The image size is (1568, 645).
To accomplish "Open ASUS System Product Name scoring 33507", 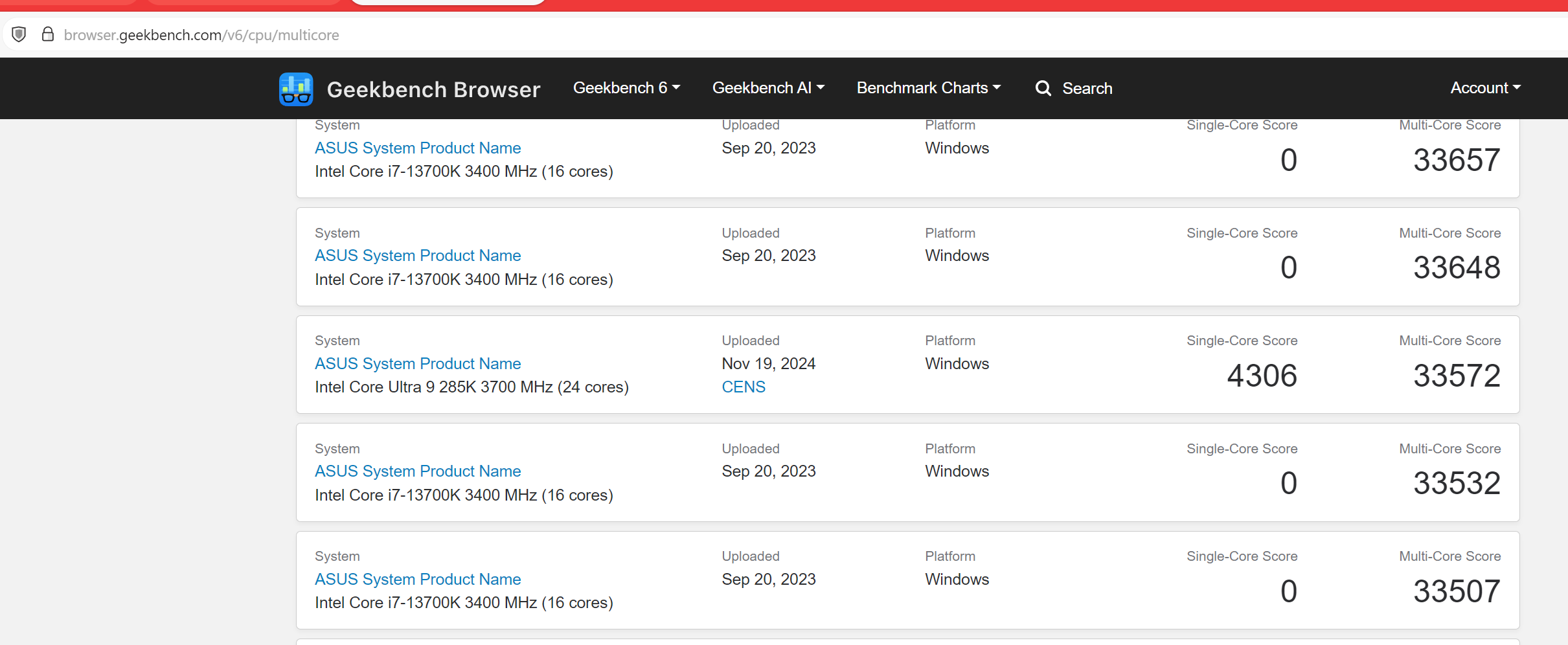I will (x=418, y=580).
